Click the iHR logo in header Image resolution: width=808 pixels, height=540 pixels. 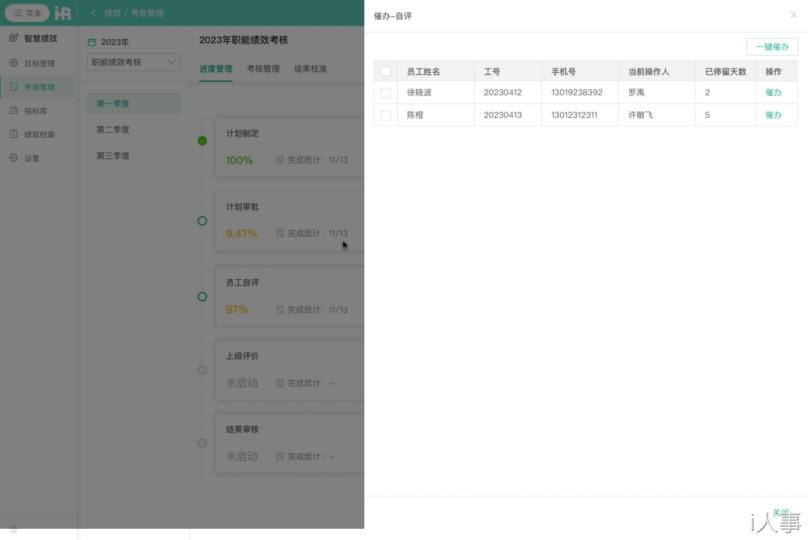[x=62, y=13]
